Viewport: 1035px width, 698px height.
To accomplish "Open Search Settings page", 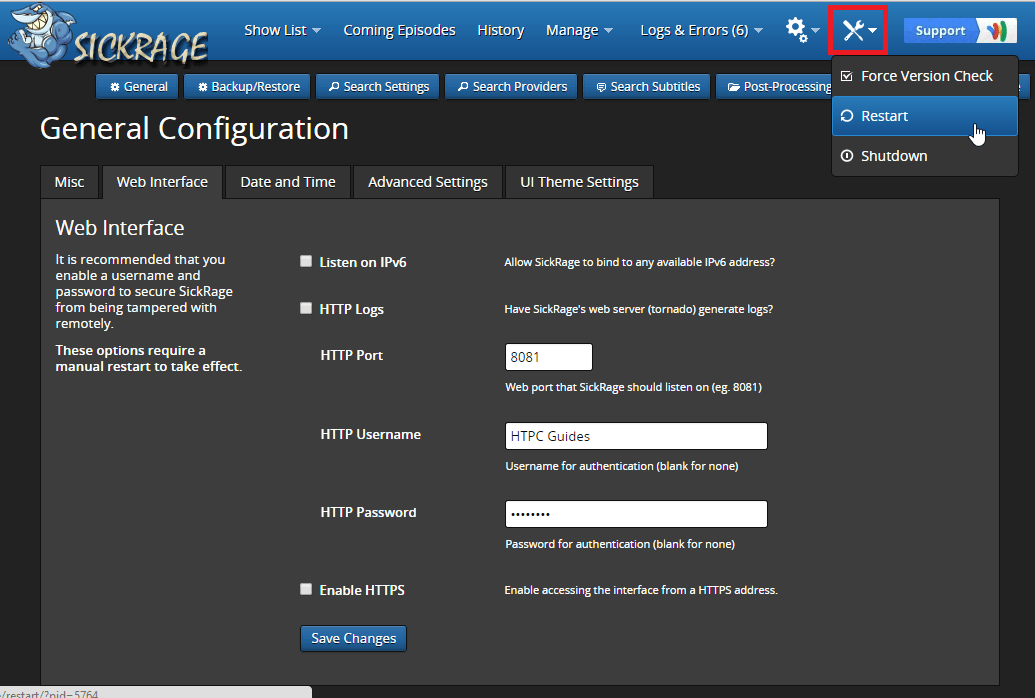I will coord(378,87).
